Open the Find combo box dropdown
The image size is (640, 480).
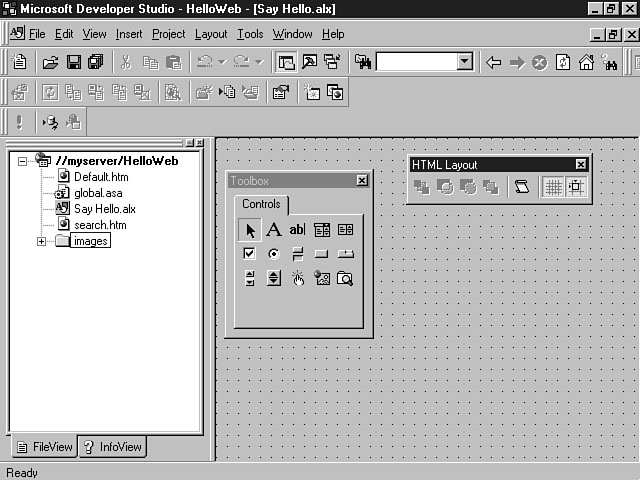[464, 62]
